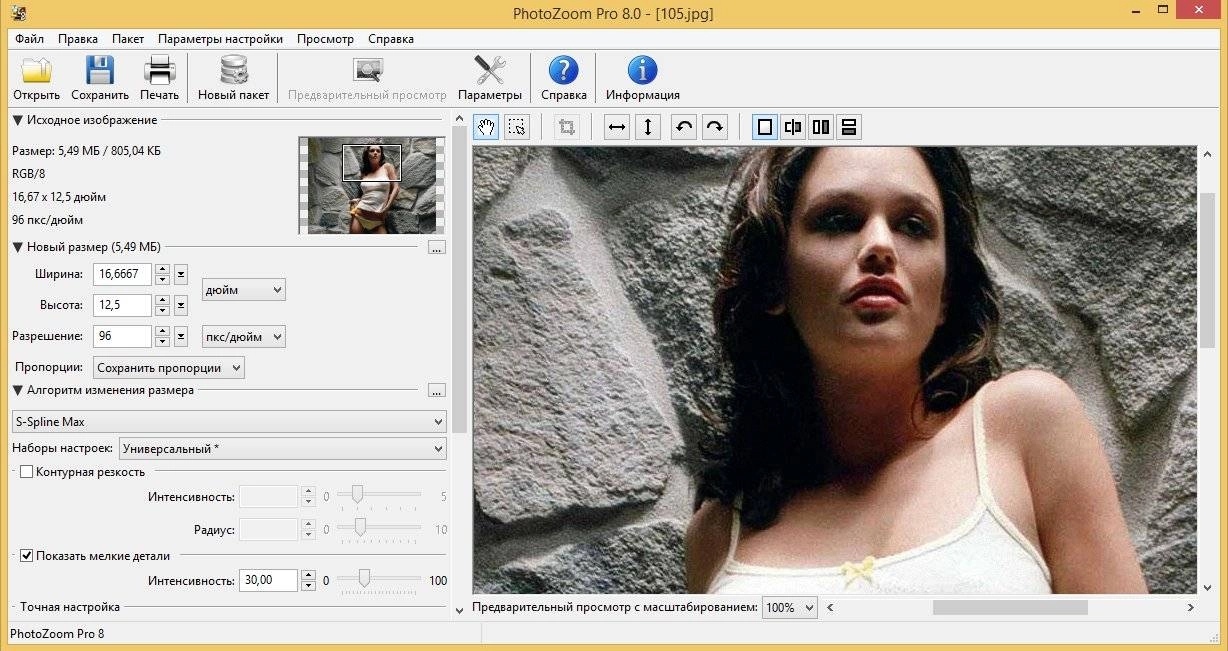The width and height of the screenshot is (1228, 651).
Task: Rotate image clockwise
Action: [714, 127]
